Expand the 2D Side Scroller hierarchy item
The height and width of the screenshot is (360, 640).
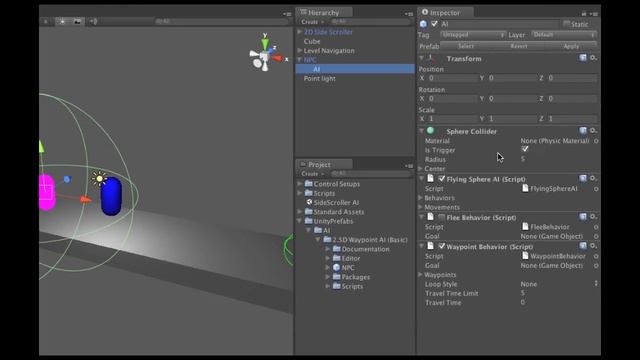[300, 31]
